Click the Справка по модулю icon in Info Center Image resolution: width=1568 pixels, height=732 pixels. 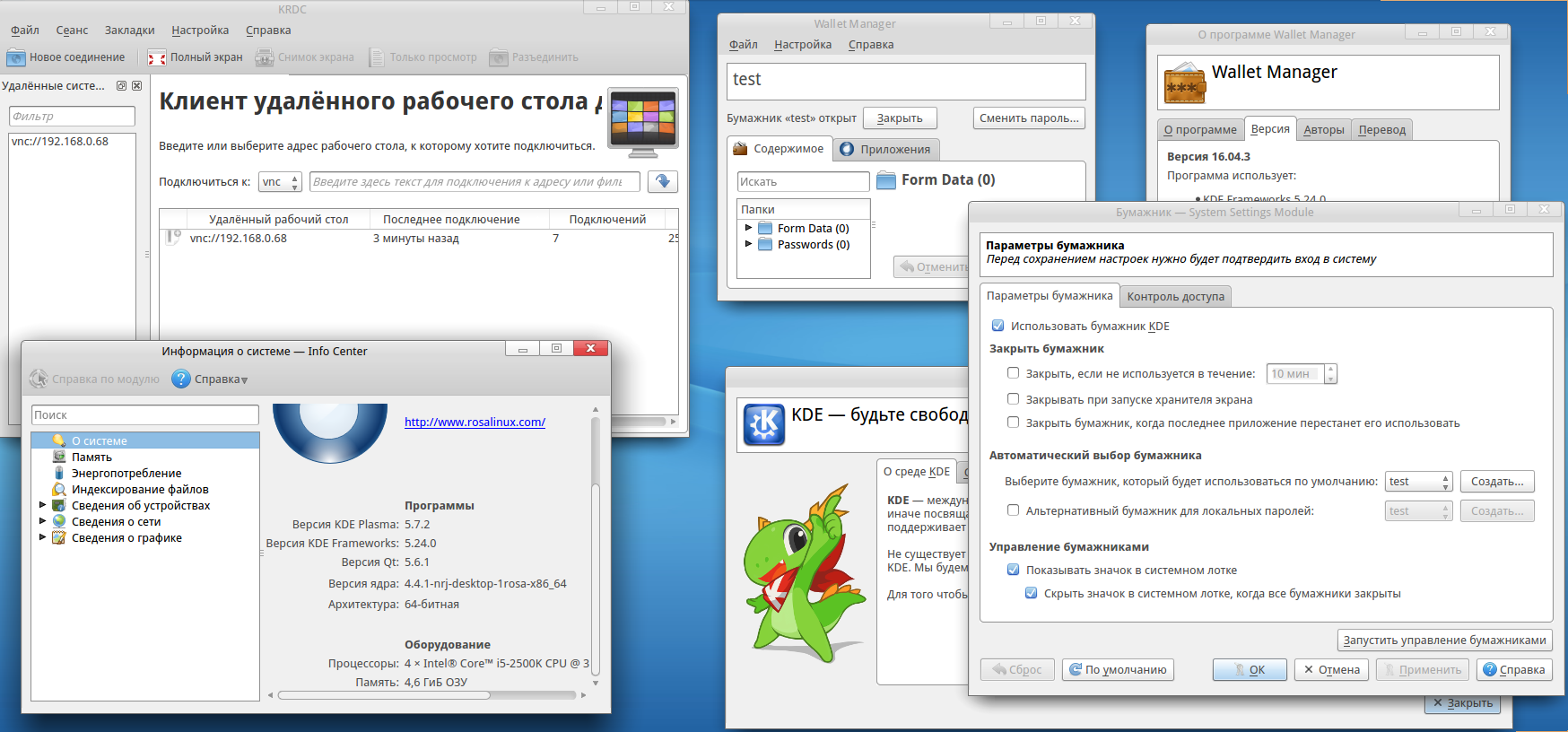coord(39,379)
